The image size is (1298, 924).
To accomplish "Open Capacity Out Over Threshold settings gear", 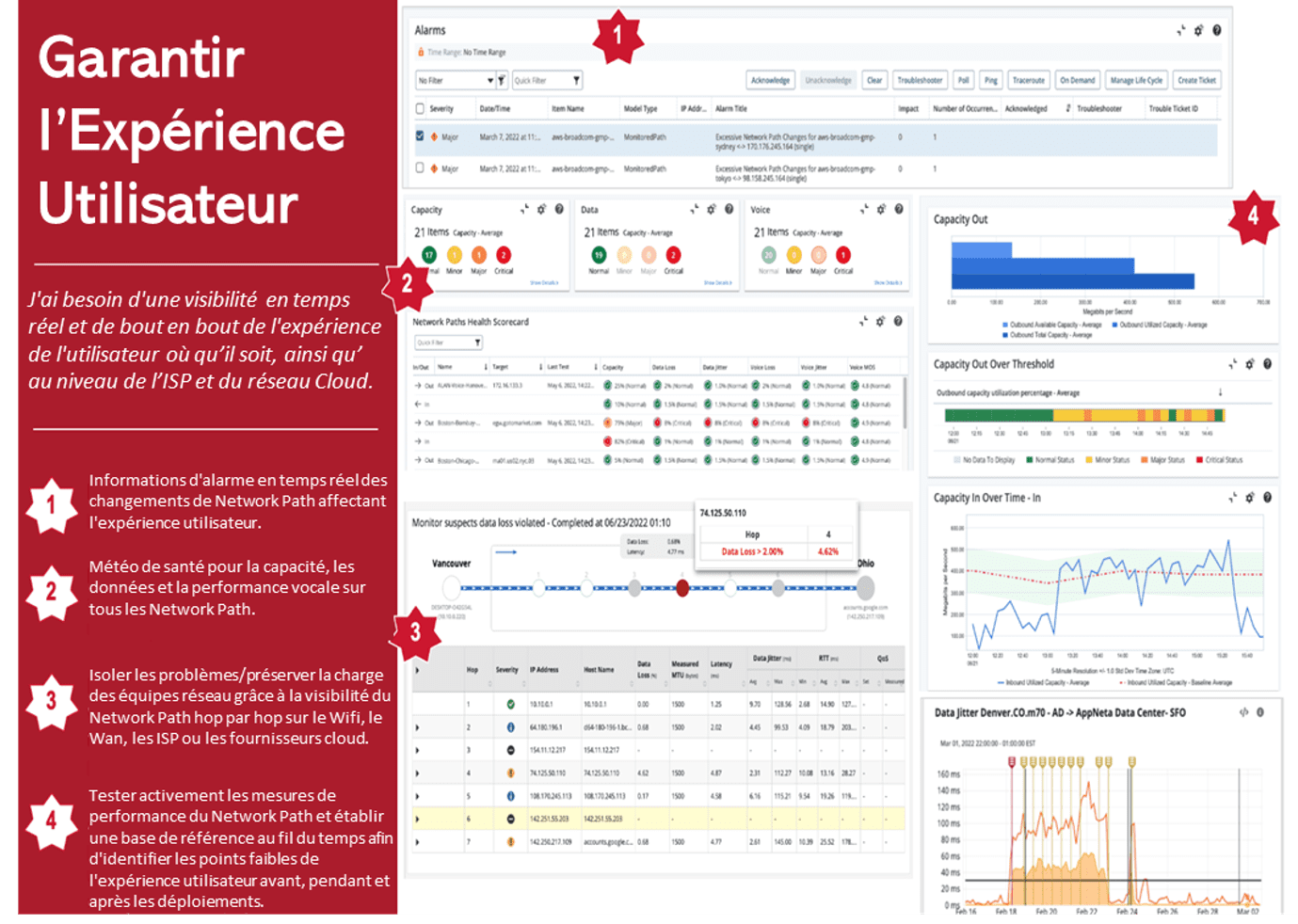I will point(1250,364).
